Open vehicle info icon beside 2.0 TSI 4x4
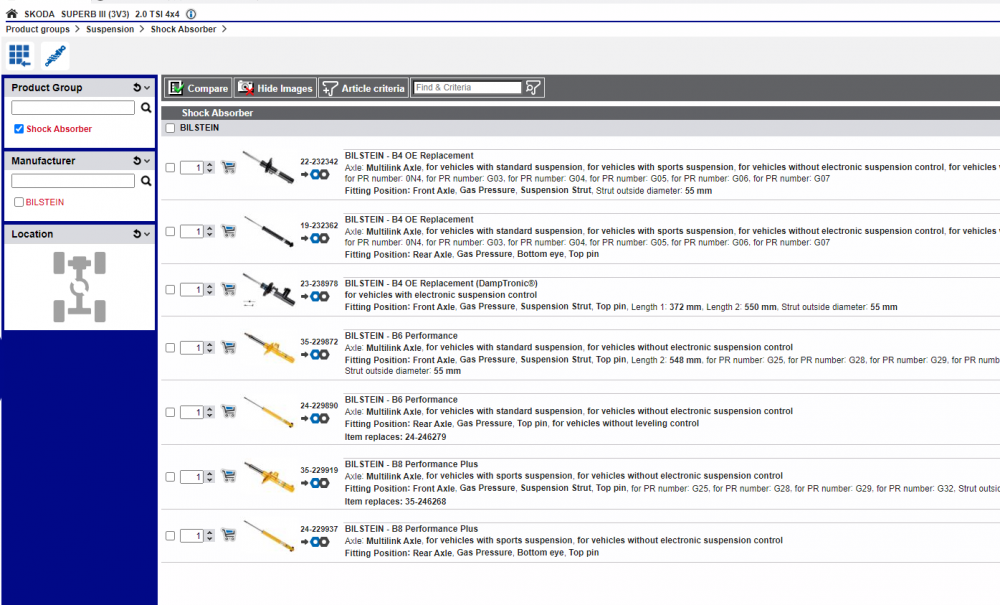The image size is (1000, 605). click(191, 14)
